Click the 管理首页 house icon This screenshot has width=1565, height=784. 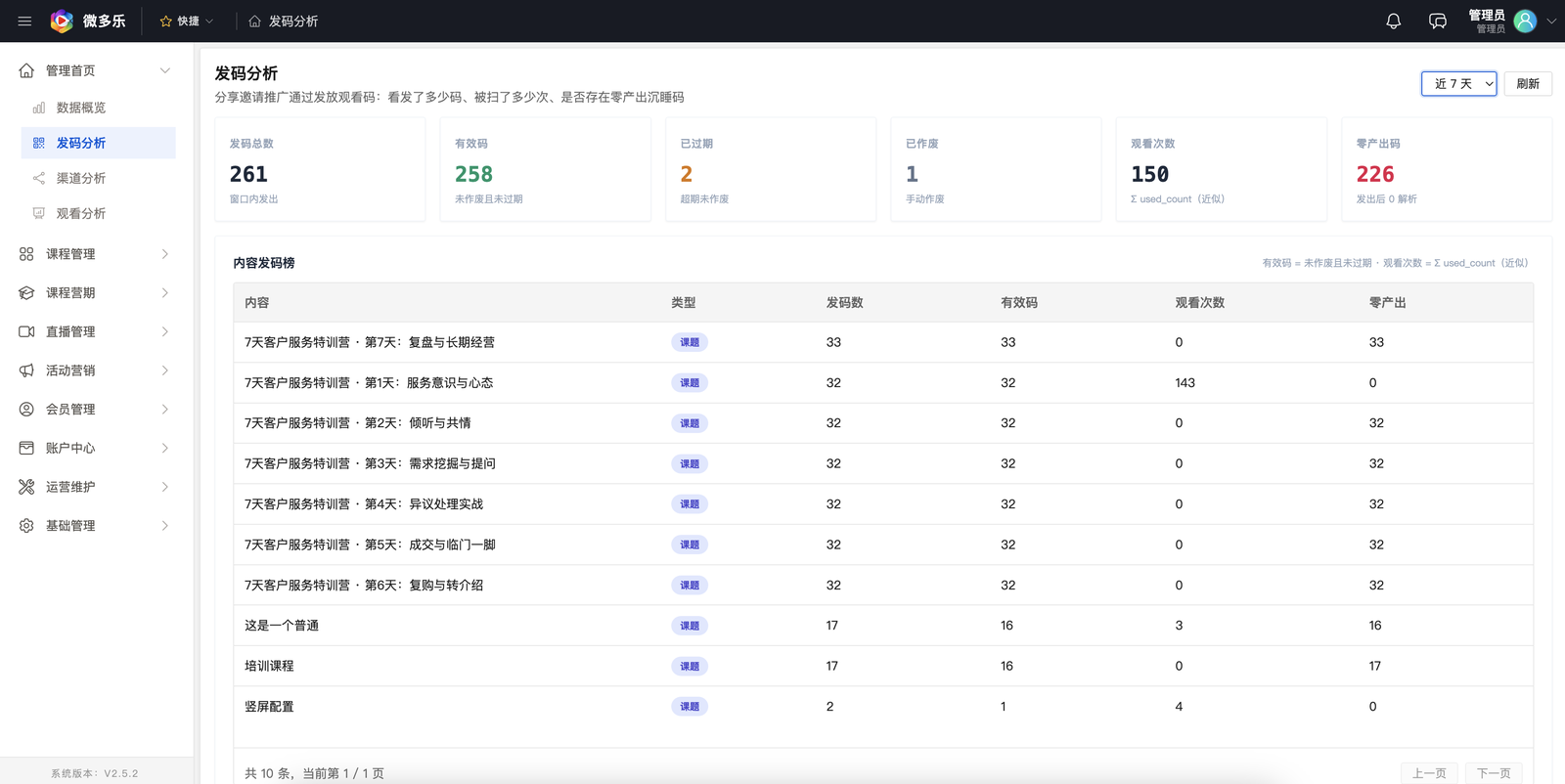pos(26,70)
